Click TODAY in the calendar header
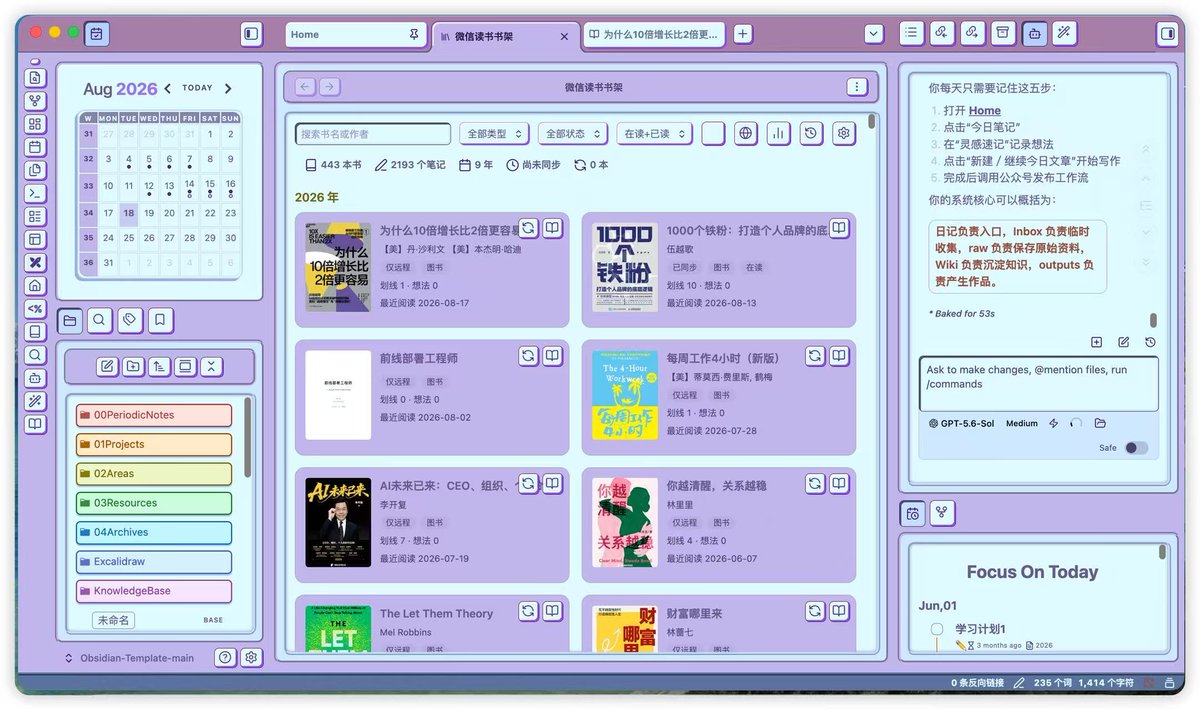This screenshot has height=710, width=1200. (x=197, y=88)
